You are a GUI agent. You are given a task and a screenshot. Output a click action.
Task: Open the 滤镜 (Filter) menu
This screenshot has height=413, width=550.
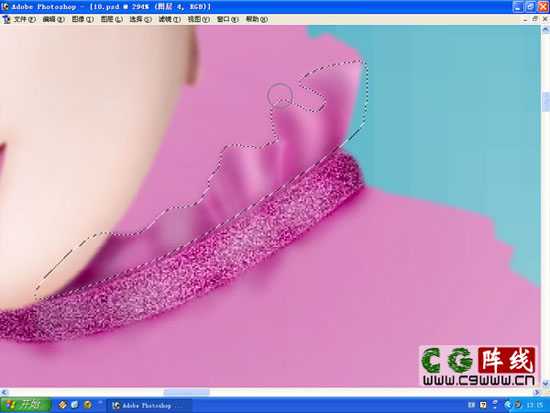(169, 19)
